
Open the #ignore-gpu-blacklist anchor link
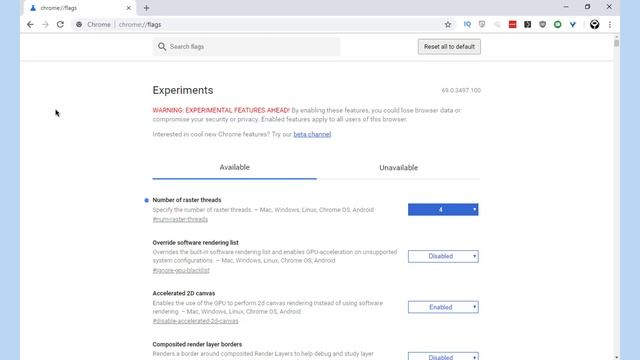(181, 270)
